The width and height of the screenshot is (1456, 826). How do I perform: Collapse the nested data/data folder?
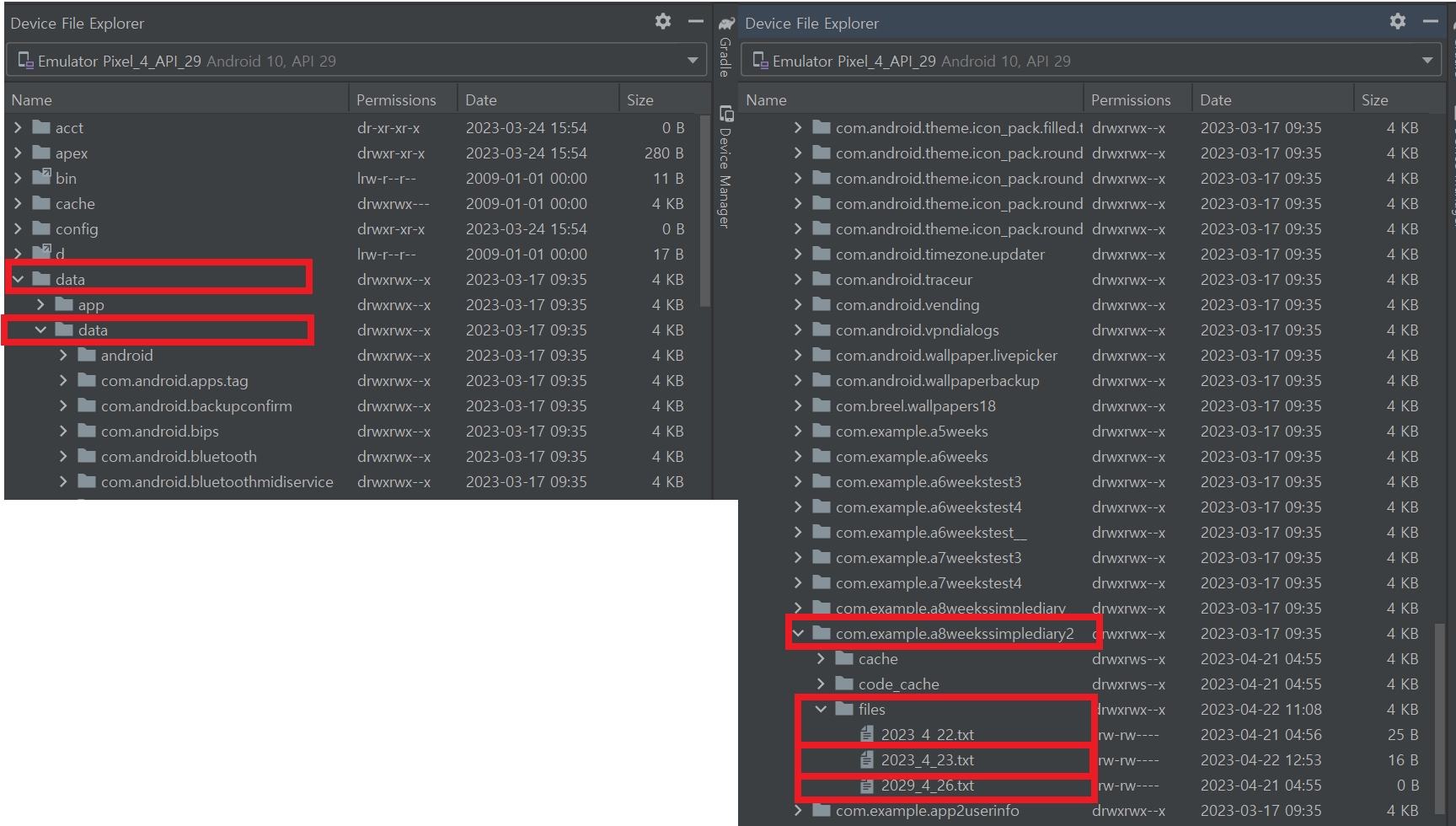coord(40,330)
